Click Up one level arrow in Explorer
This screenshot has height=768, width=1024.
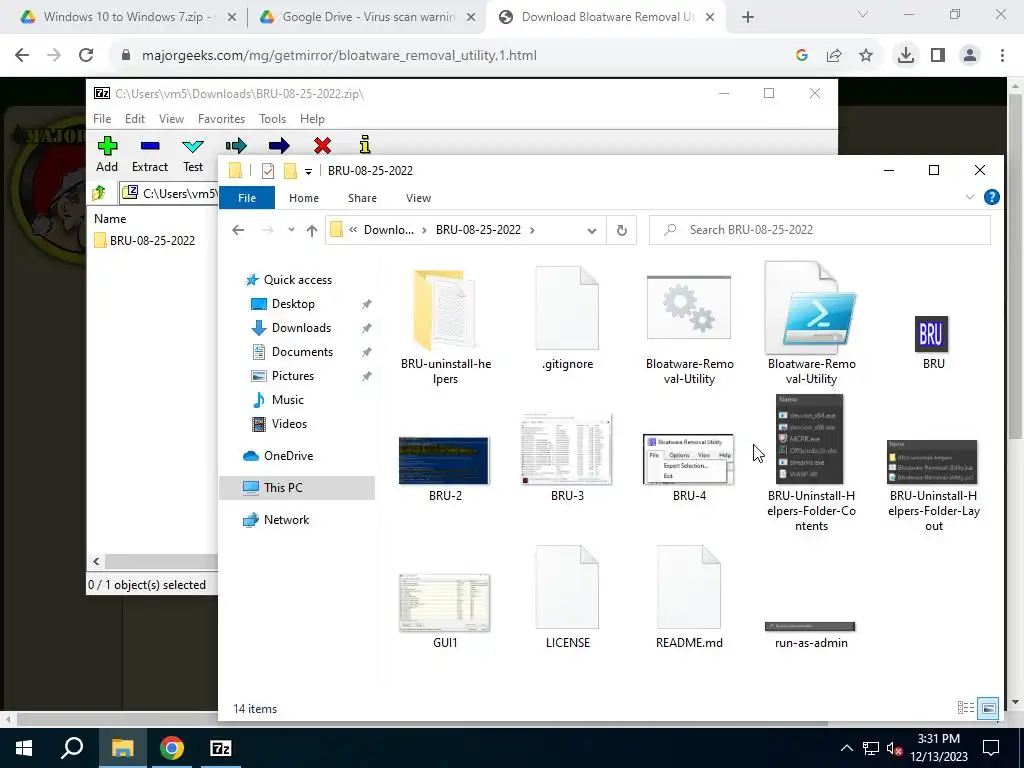coord(312,230)
